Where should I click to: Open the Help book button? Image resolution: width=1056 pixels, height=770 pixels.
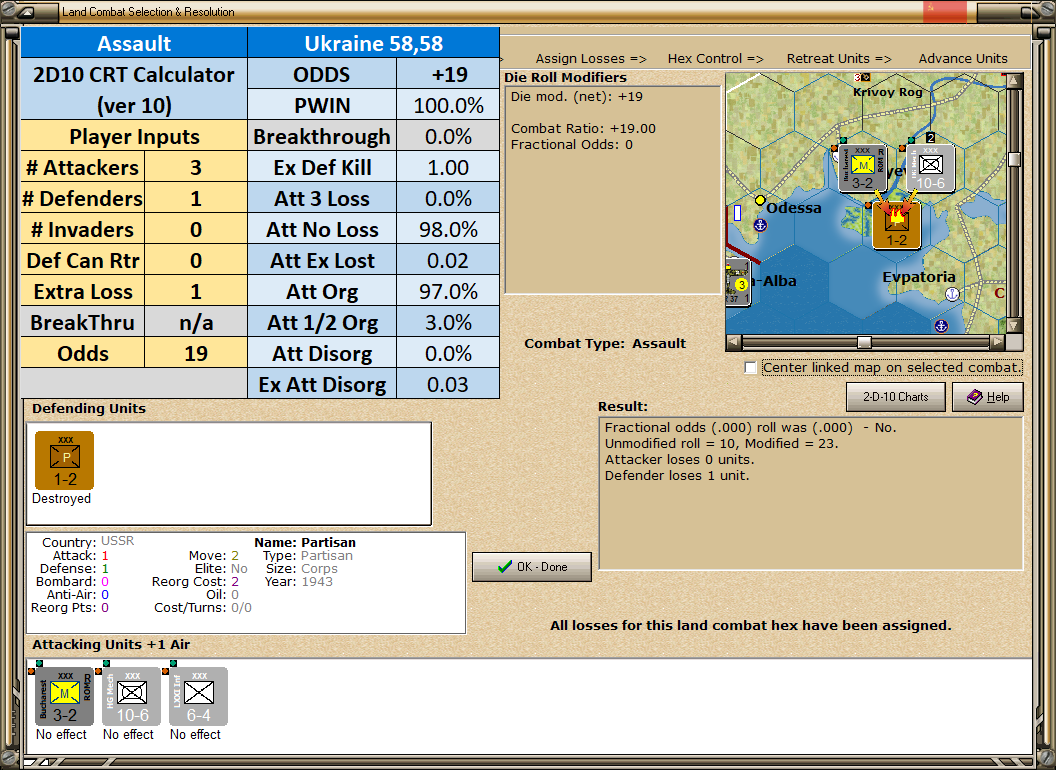pos(988,397)
